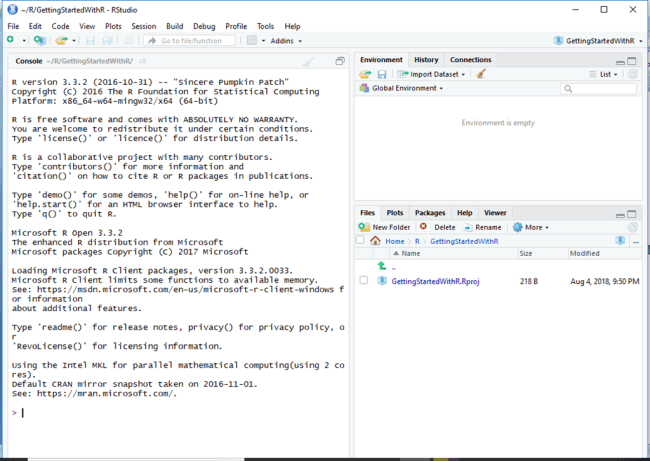Click the Create a project icon
The image size is (650, 461).
tap(40, 40)
